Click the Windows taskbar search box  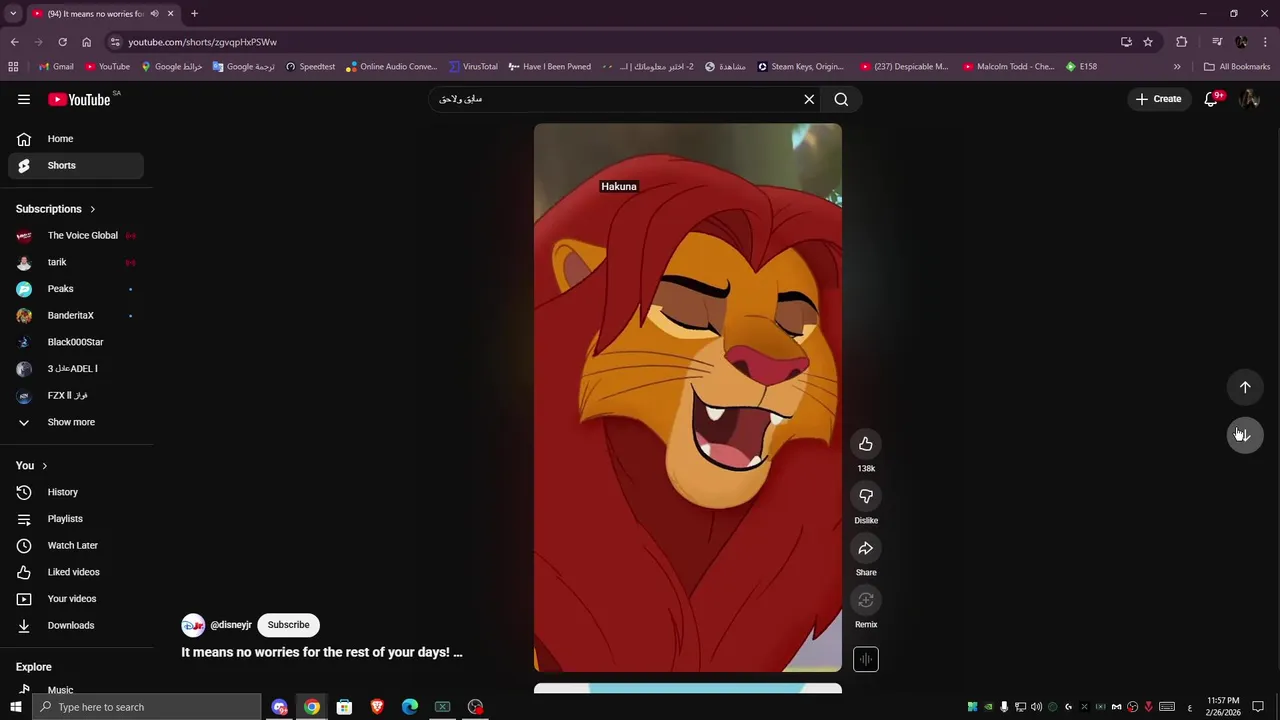[x=148, y=707]
